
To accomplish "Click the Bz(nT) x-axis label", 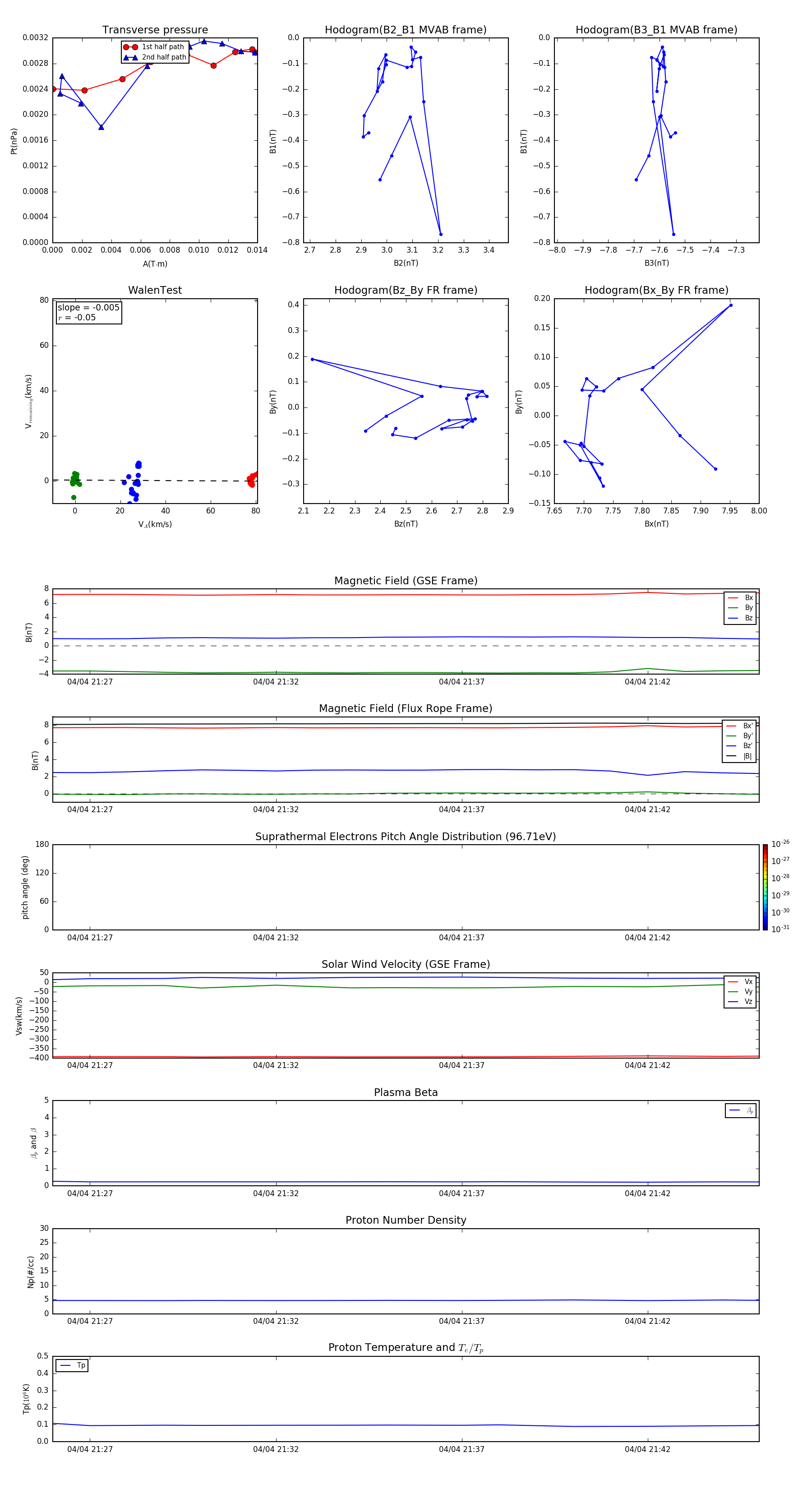I will [406, 524].
